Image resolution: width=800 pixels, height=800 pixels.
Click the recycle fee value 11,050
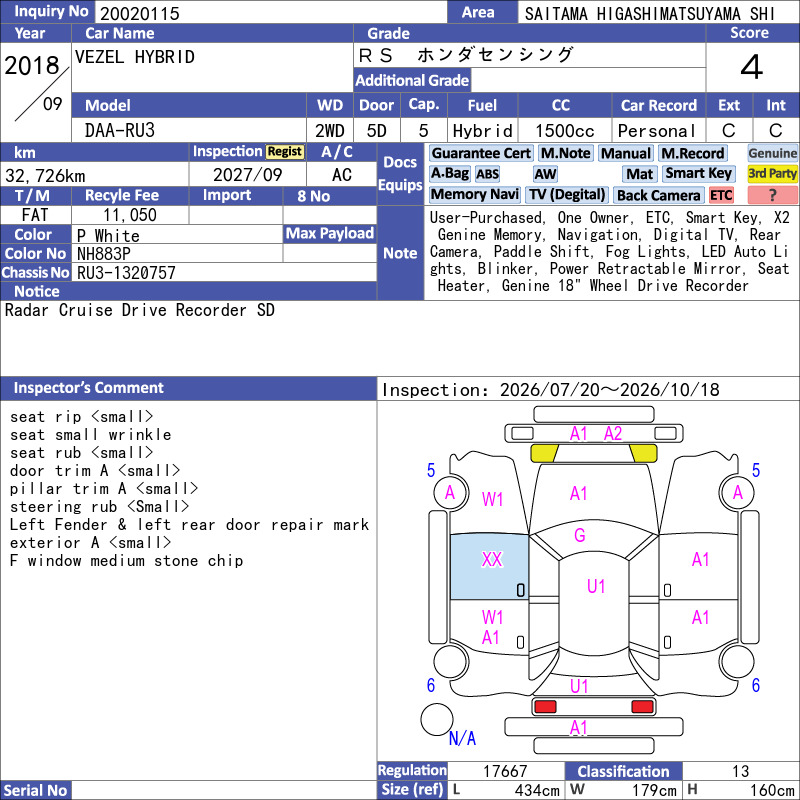pos(130,215)
